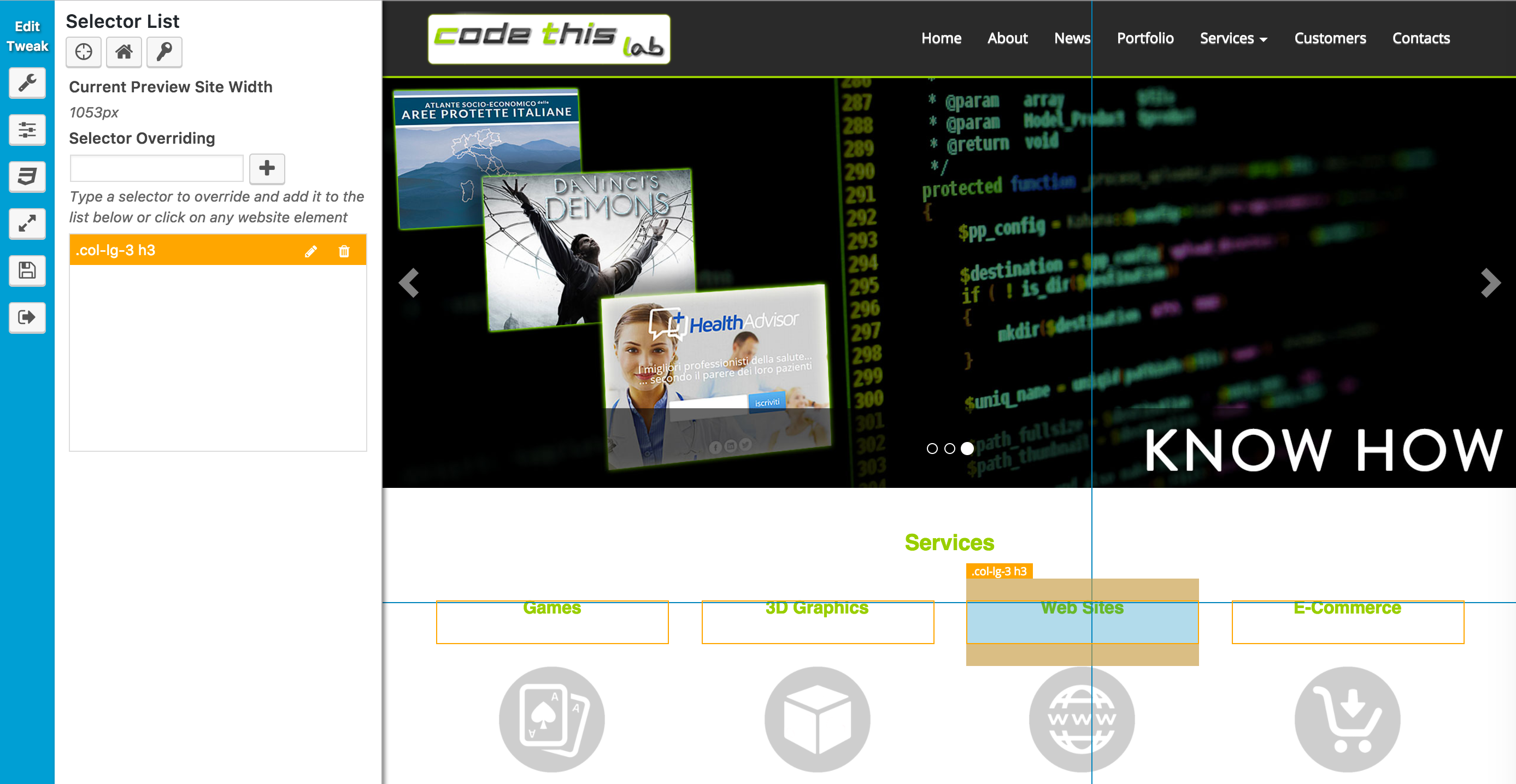Select the forward/publish icon in sidebar
The height and width of the screenshot is (784, 1516).
[x=27, y=318]
